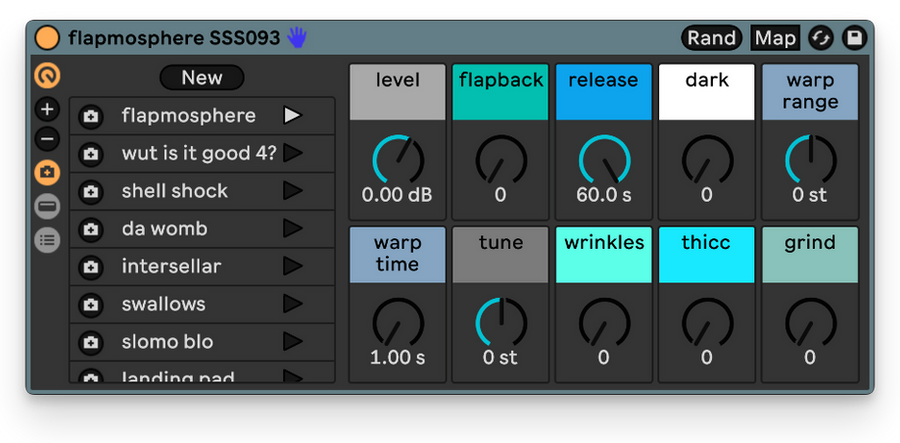Click the blue release macro label

(604, 92)
